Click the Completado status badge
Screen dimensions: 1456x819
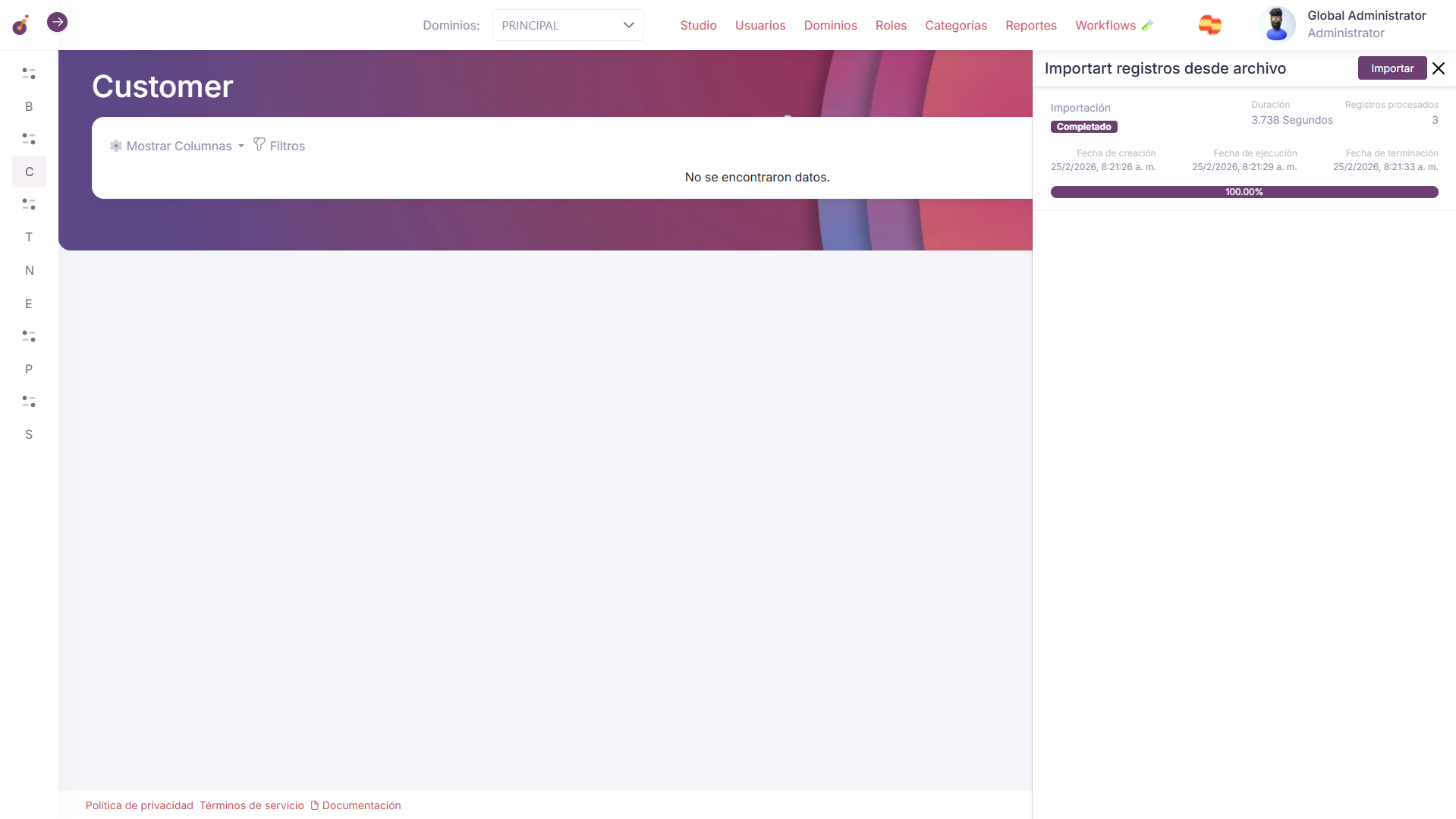point(1083,127)
